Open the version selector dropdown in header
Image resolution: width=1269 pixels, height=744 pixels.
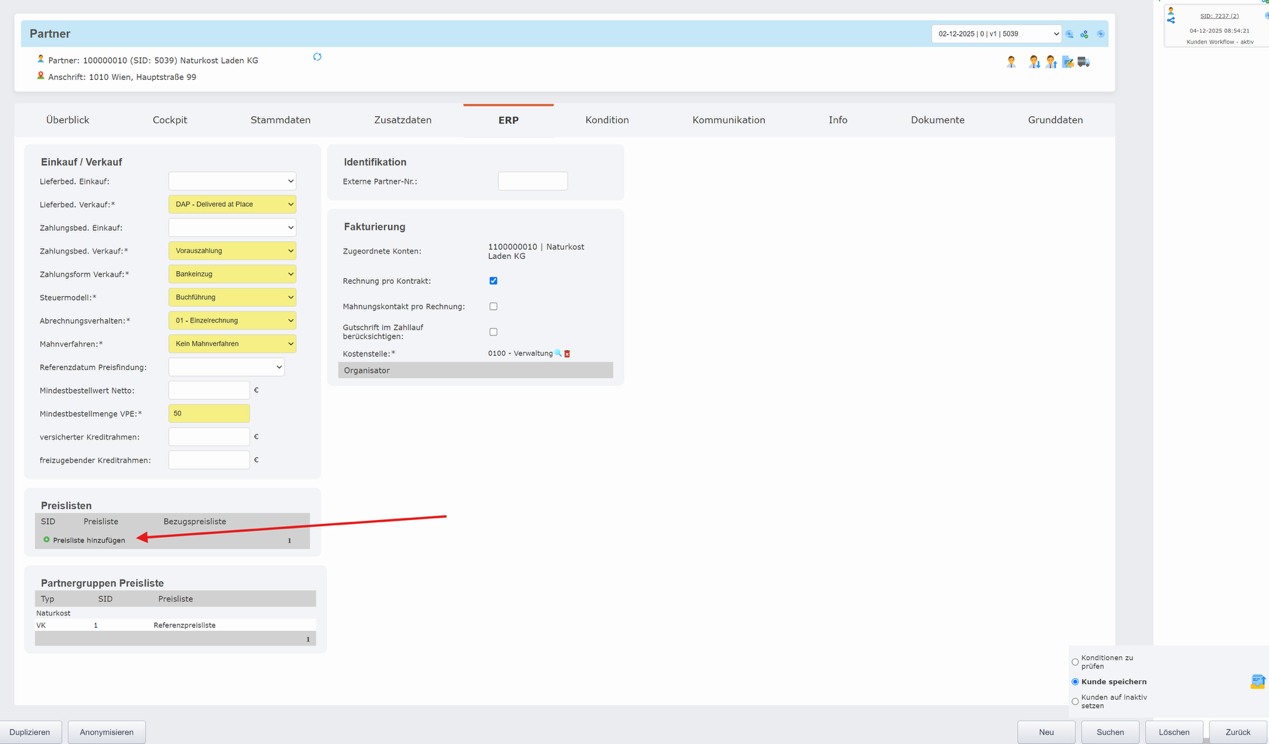996,34
